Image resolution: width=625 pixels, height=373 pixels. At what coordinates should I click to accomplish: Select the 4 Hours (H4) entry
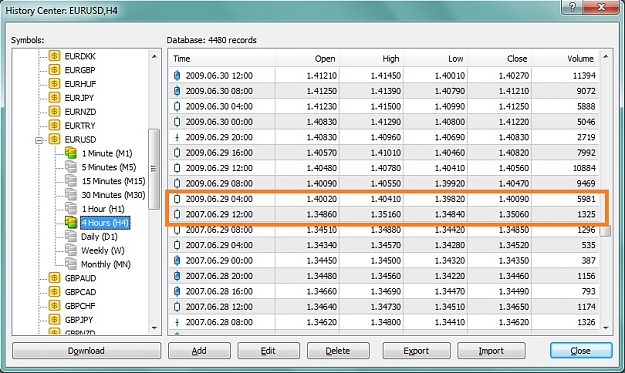click(x=105, y=223)
